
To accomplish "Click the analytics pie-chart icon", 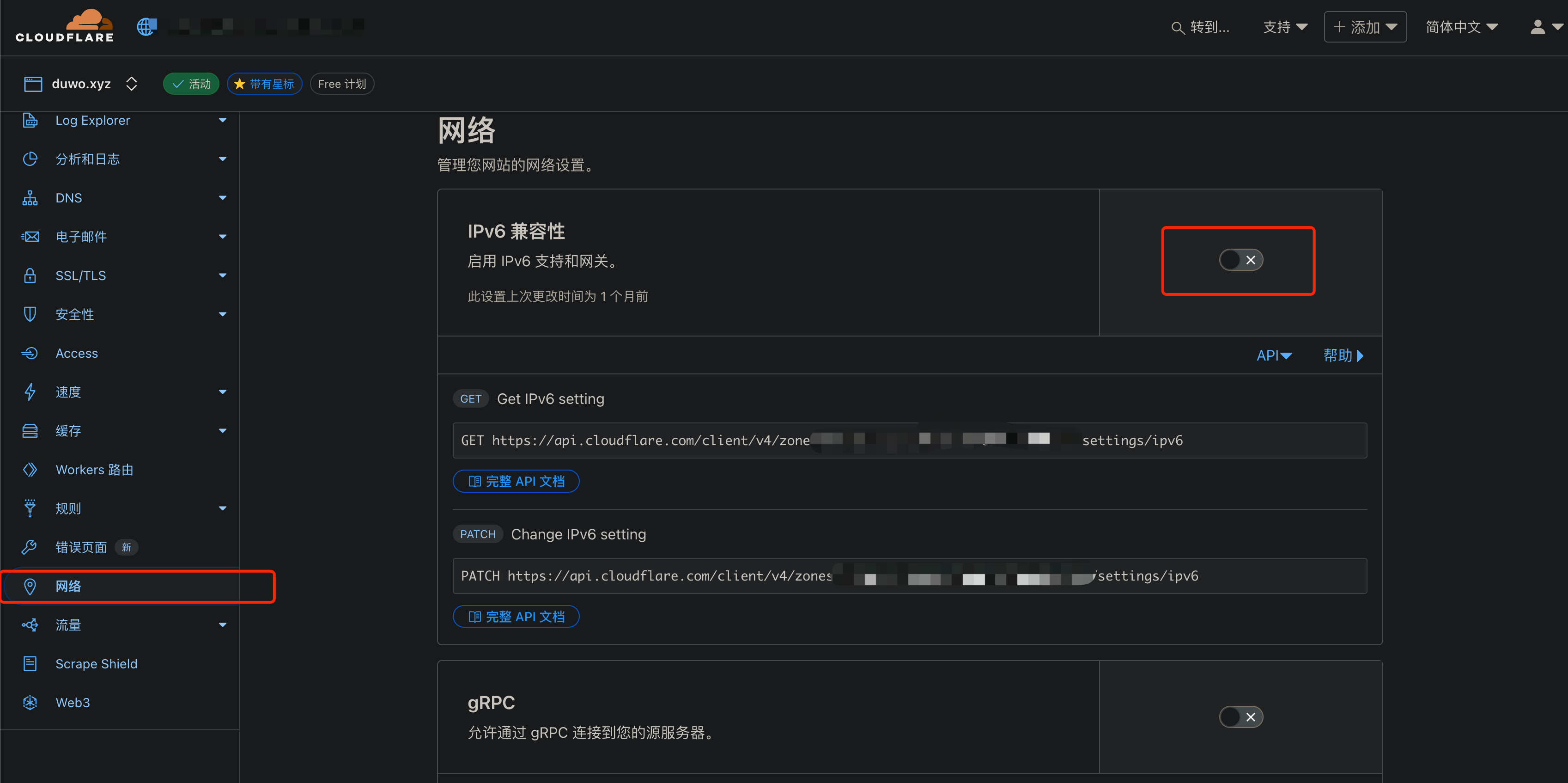I will click(30, 159).
